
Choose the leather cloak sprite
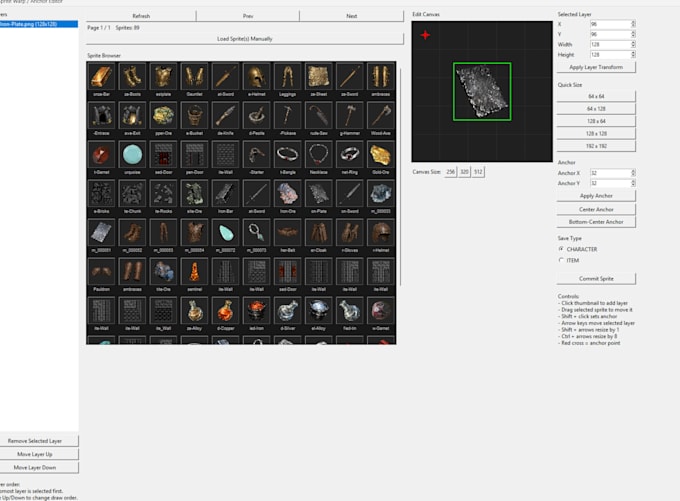click(319, 232)
